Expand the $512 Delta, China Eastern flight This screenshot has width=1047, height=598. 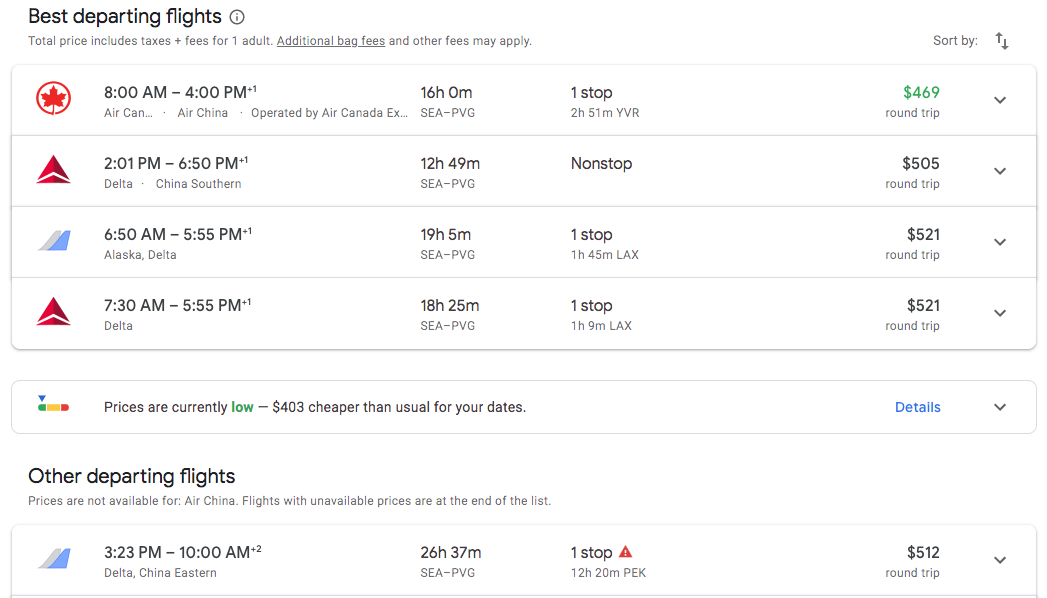tap(1000, 560)
